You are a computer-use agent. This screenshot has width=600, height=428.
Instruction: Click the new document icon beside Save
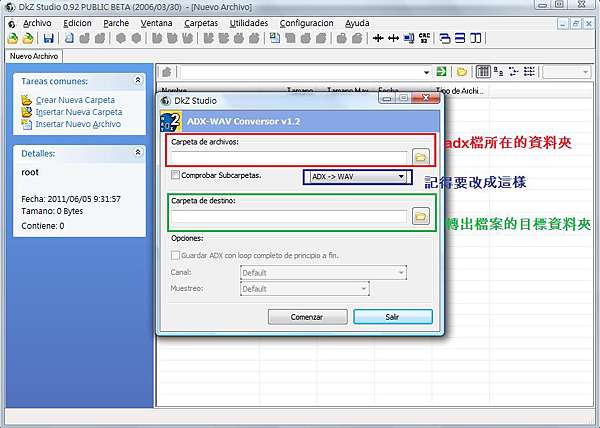69,38
